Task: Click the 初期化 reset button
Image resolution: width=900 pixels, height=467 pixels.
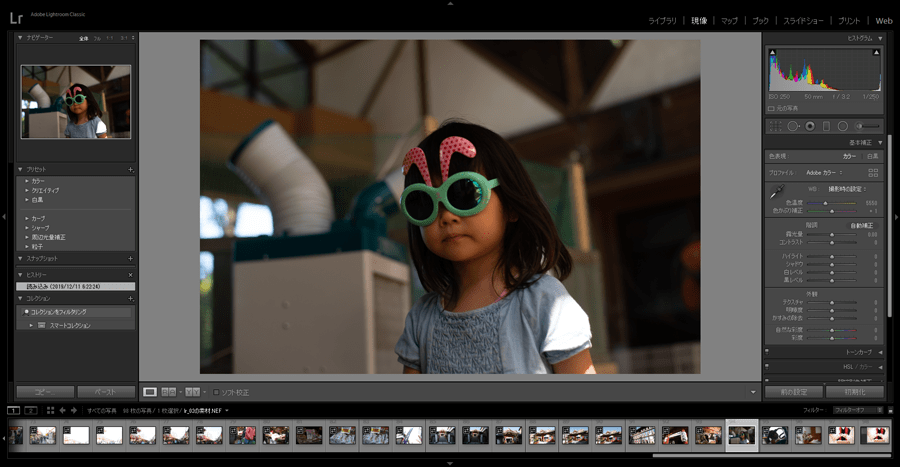Action: 856,392
